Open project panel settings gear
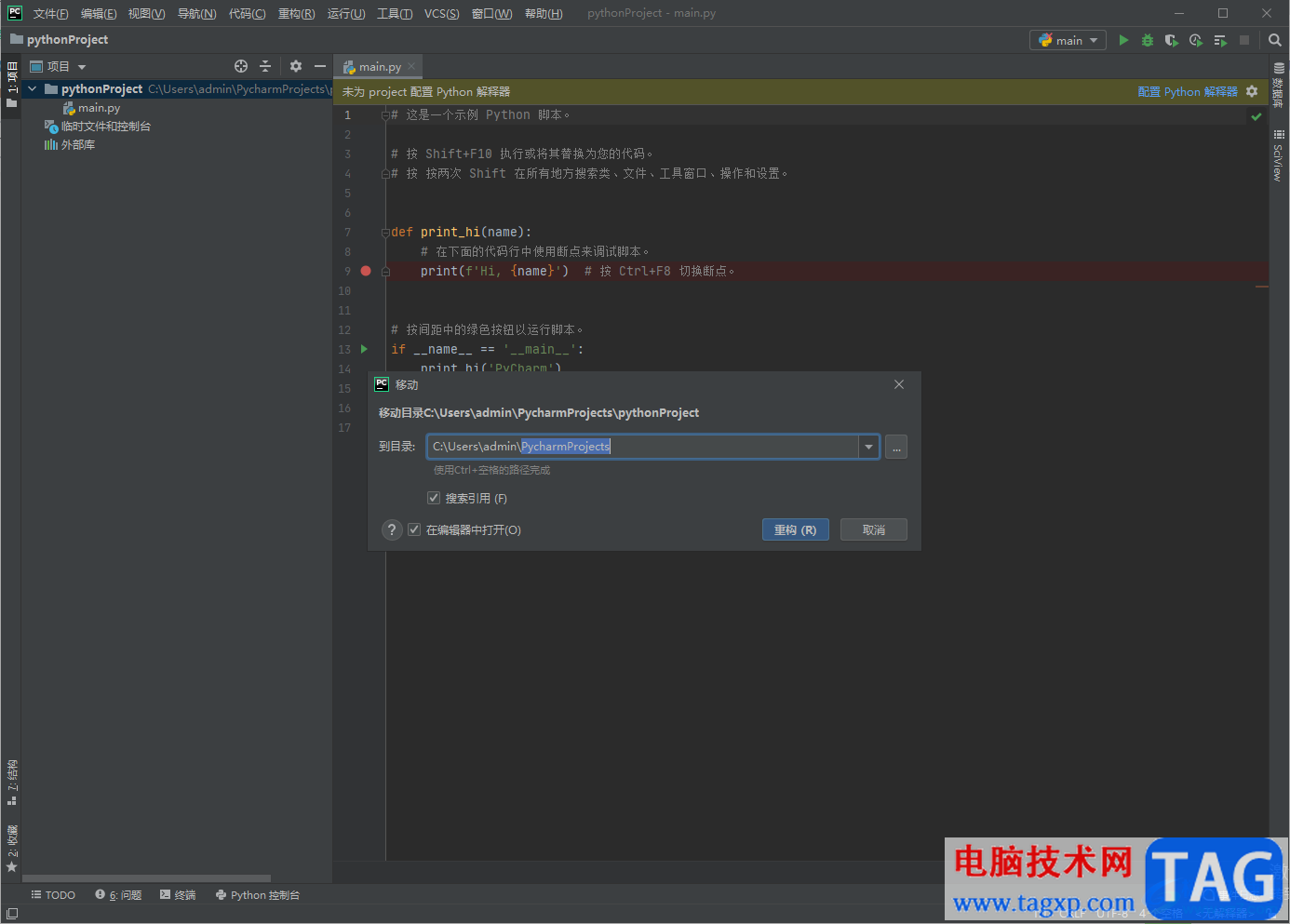 [296, 66]
